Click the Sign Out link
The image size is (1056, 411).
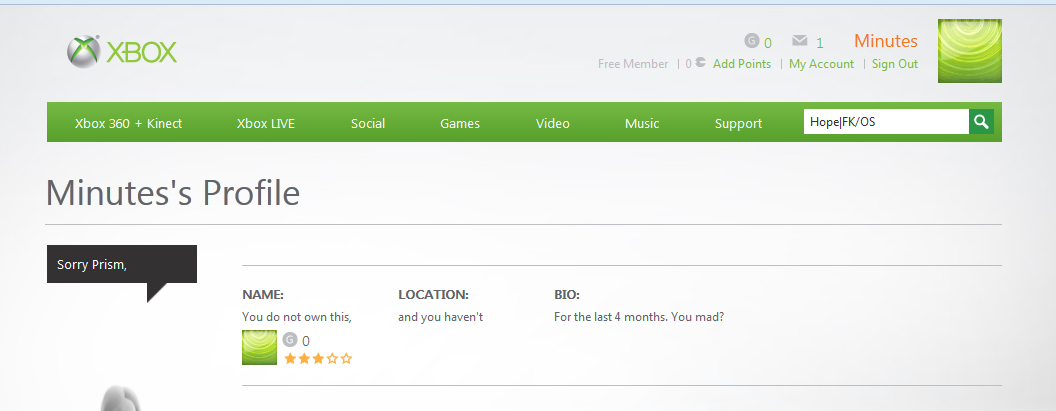(894, 64)
